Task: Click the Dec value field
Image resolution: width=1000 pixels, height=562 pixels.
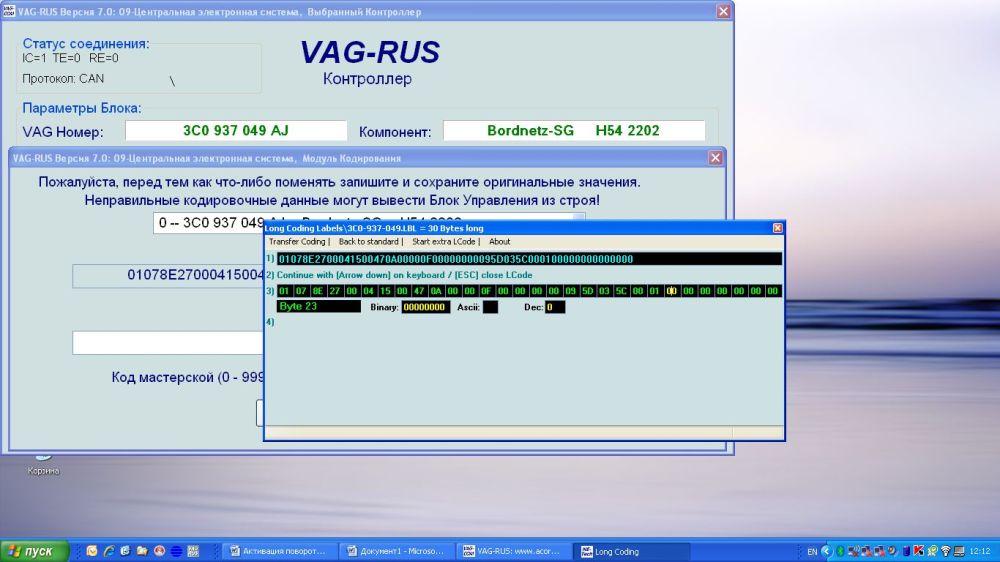Action: pyautogui.click(x=555, y=307)
